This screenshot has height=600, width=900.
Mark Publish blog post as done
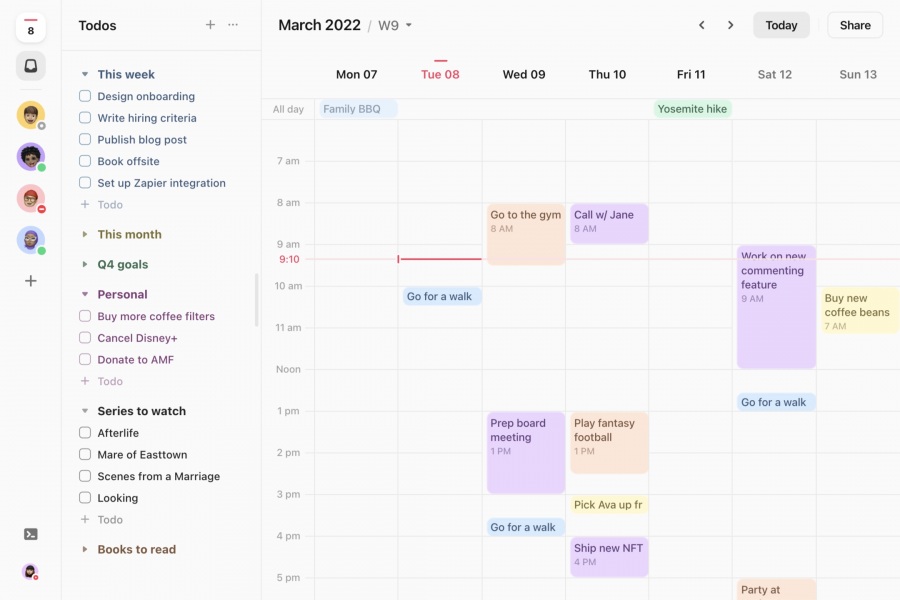(x=84, y=139)
